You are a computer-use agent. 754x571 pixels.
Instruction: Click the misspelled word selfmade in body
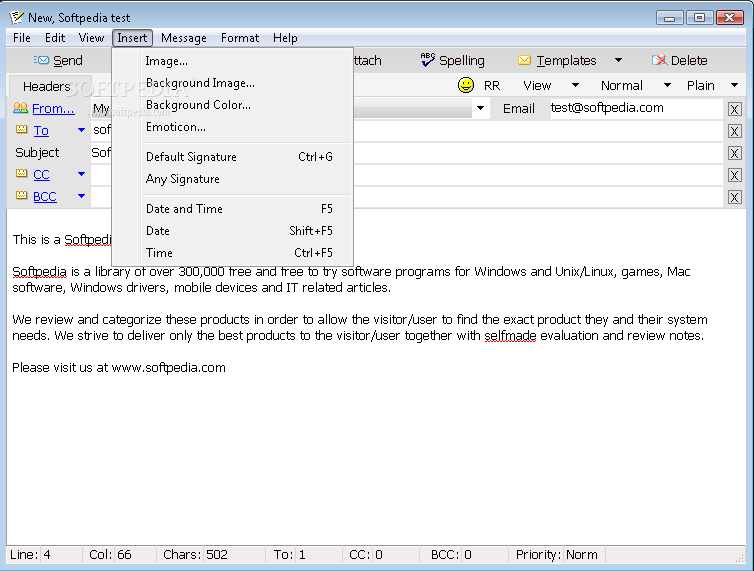[x=510, y=335]
